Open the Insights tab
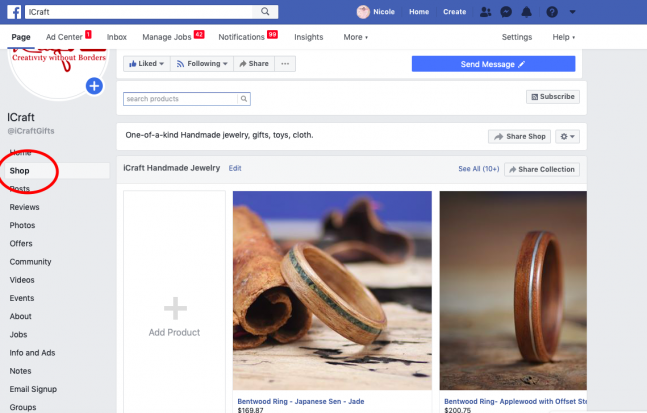Viewport: 647px width, 413px height. point(309,37)
